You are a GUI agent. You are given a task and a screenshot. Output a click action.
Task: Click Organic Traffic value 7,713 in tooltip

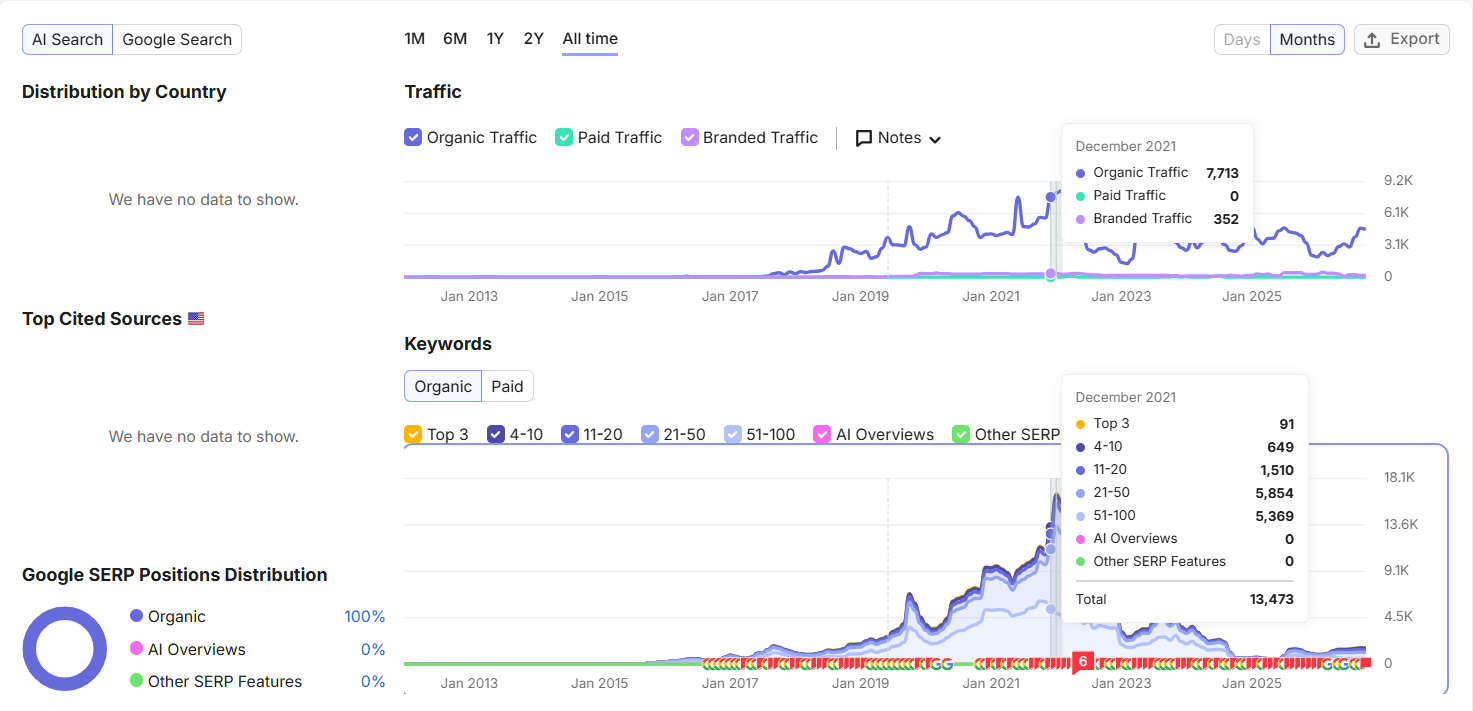[1222, 173]
